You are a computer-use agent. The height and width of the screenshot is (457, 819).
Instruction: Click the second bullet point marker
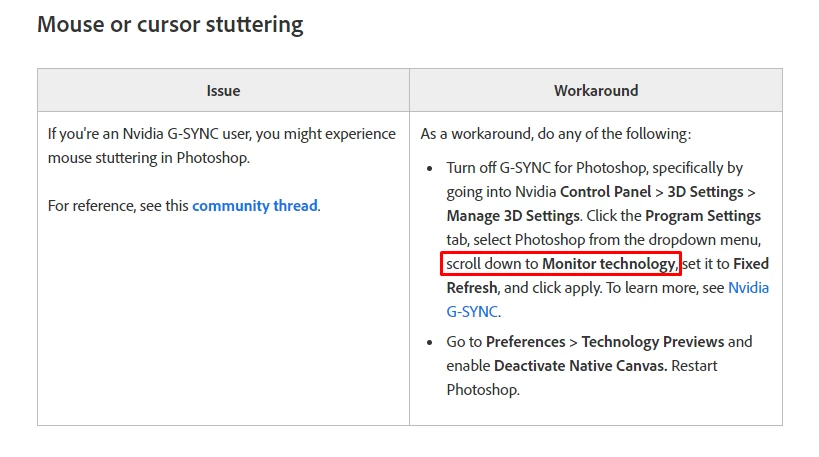[x=430, y=342]
